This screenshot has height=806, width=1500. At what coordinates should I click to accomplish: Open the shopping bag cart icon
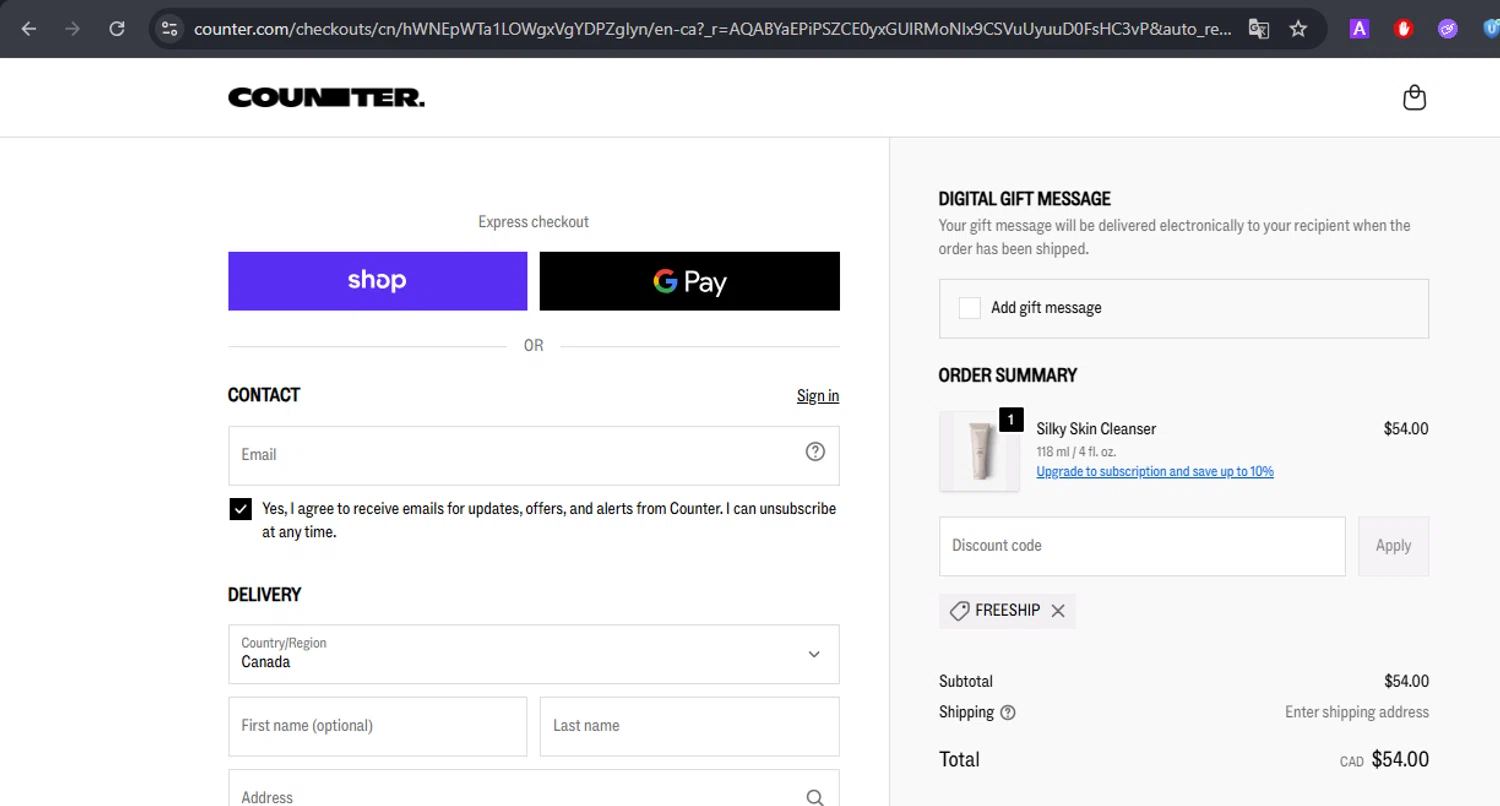[1414, 97]
